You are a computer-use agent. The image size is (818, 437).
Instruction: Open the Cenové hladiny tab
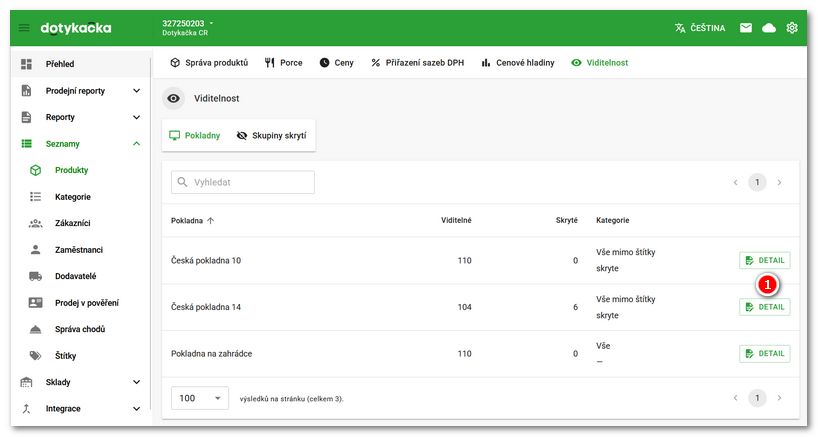pyautogui.click(x=518, y=63)
